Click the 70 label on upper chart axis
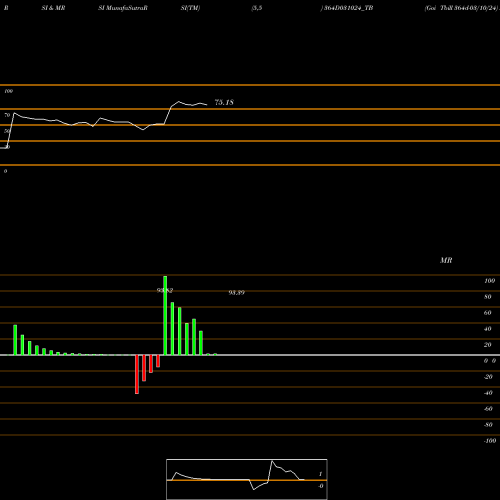500x500 pixels. pos(7,115)
